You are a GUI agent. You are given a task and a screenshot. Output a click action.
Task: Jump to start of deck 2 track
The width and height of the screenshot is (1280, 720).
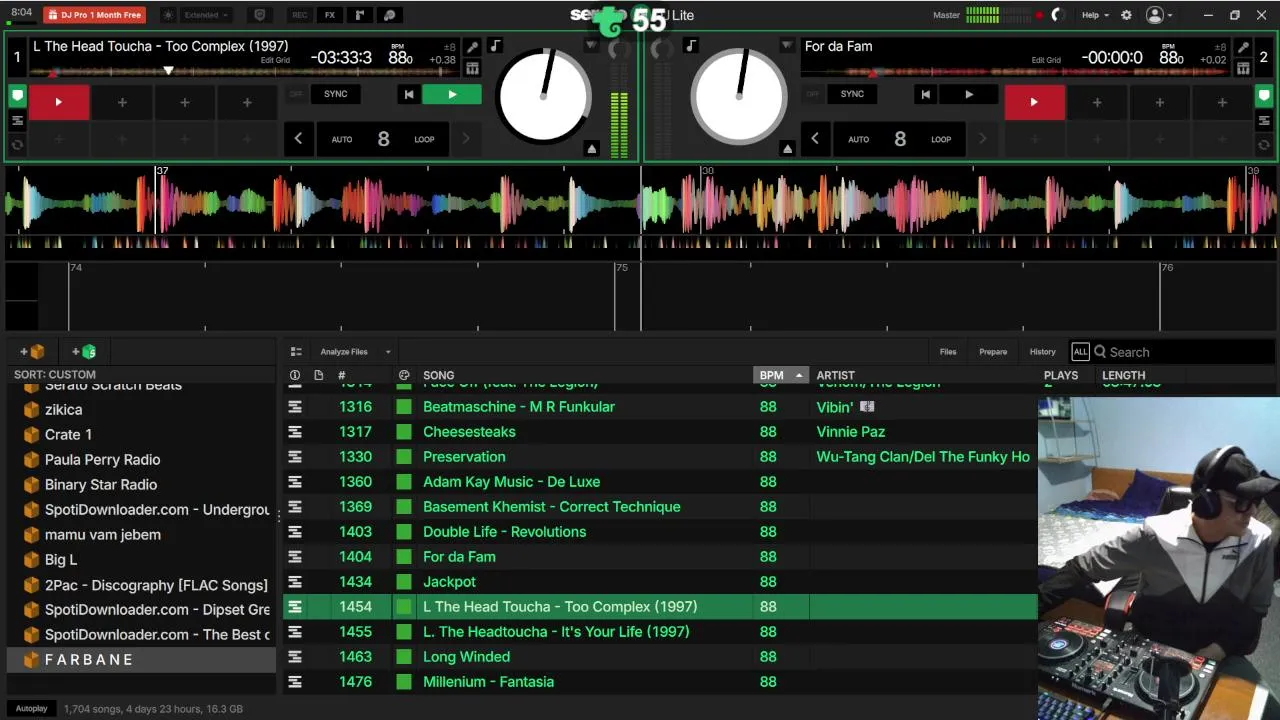click(x=925, y=94)
